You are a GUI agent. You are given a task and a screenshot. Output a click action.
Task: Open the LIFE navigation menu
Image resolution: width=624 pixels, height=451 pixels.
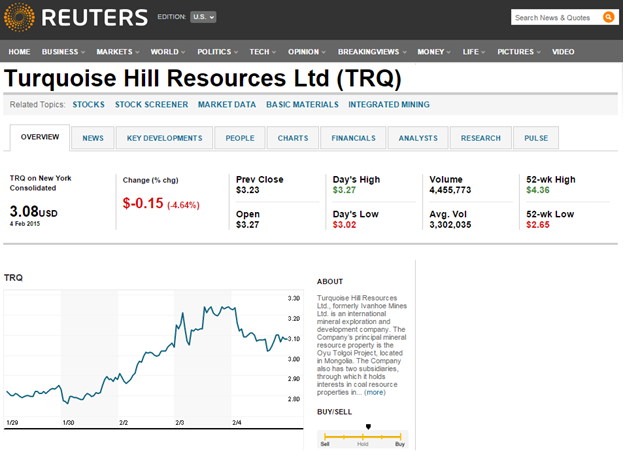click(x=474, y=52)
